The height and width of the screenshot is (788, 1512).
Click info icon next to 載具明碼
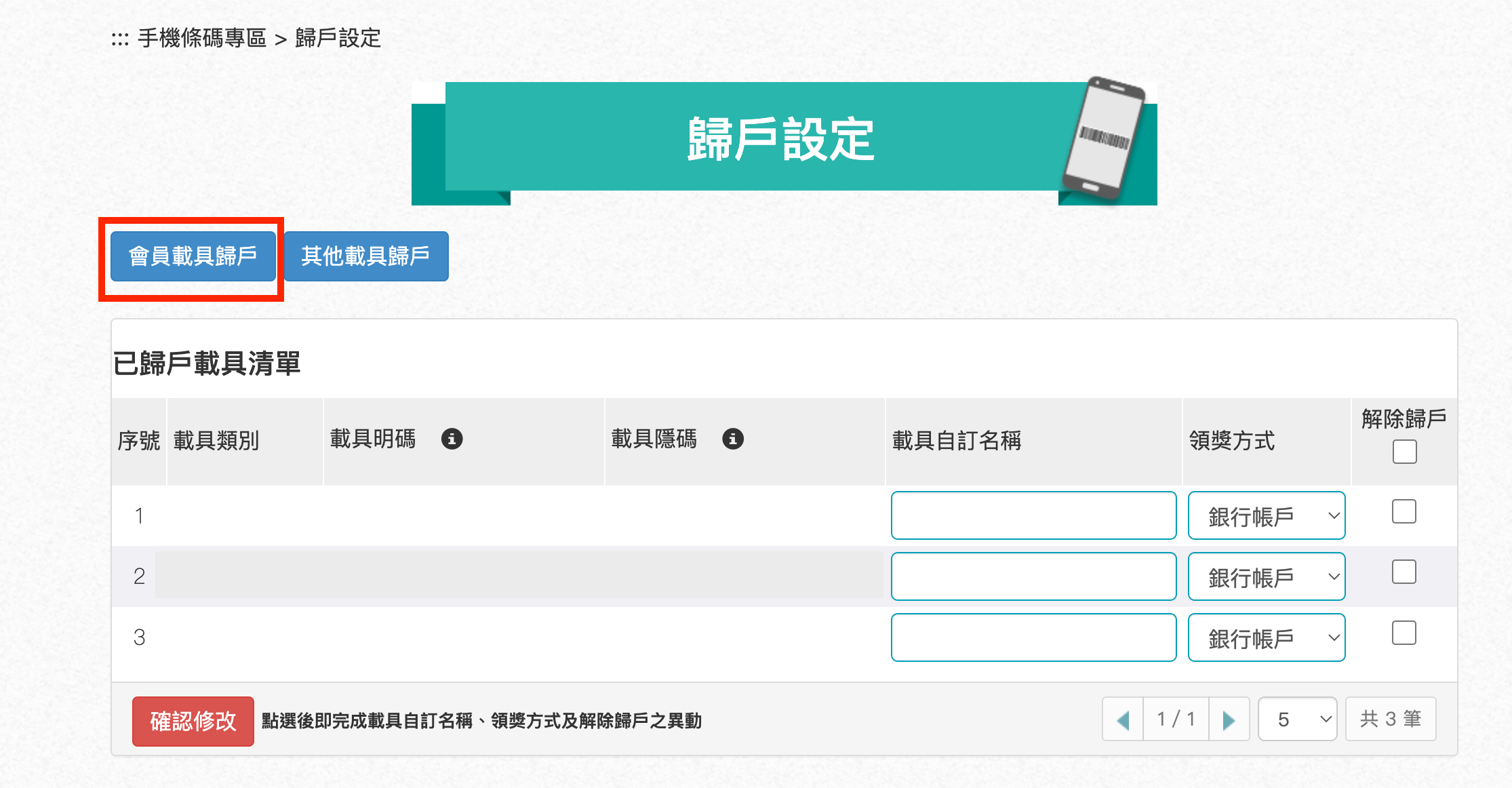tap(452, 439)
